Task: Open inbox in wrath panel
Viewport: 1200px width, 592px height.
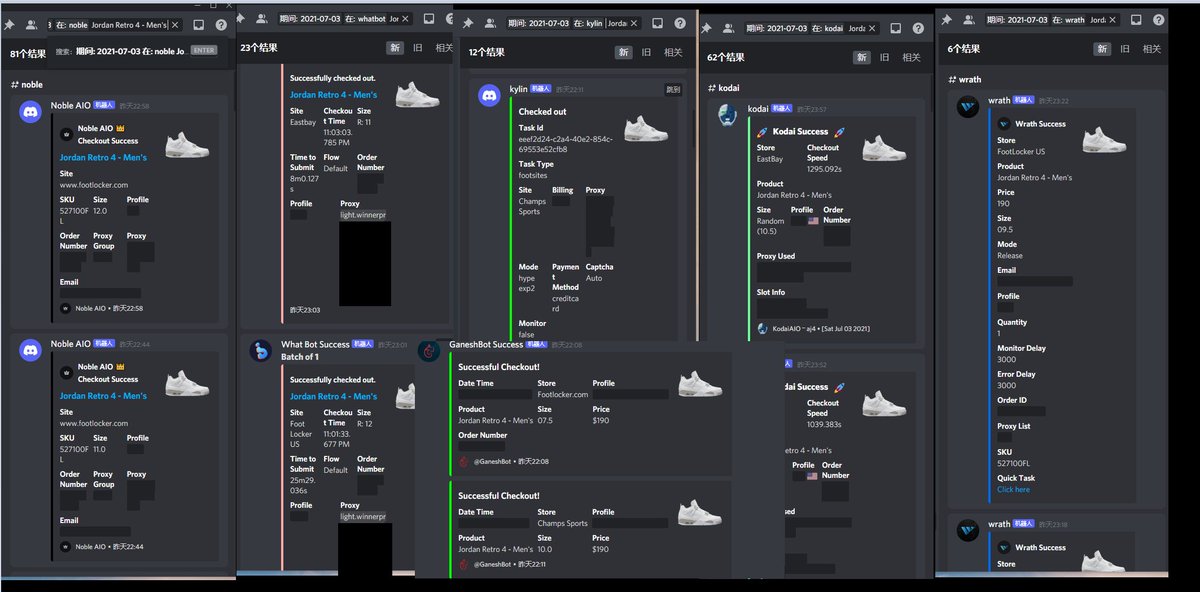Action: pyautogui.click(x=1135, y=20)
